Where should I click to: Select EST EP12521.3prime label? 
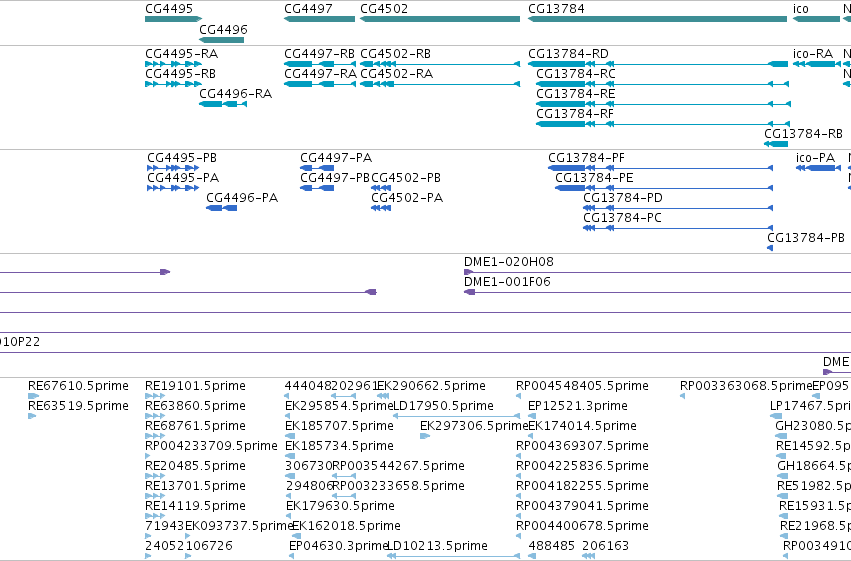point(578,406)
